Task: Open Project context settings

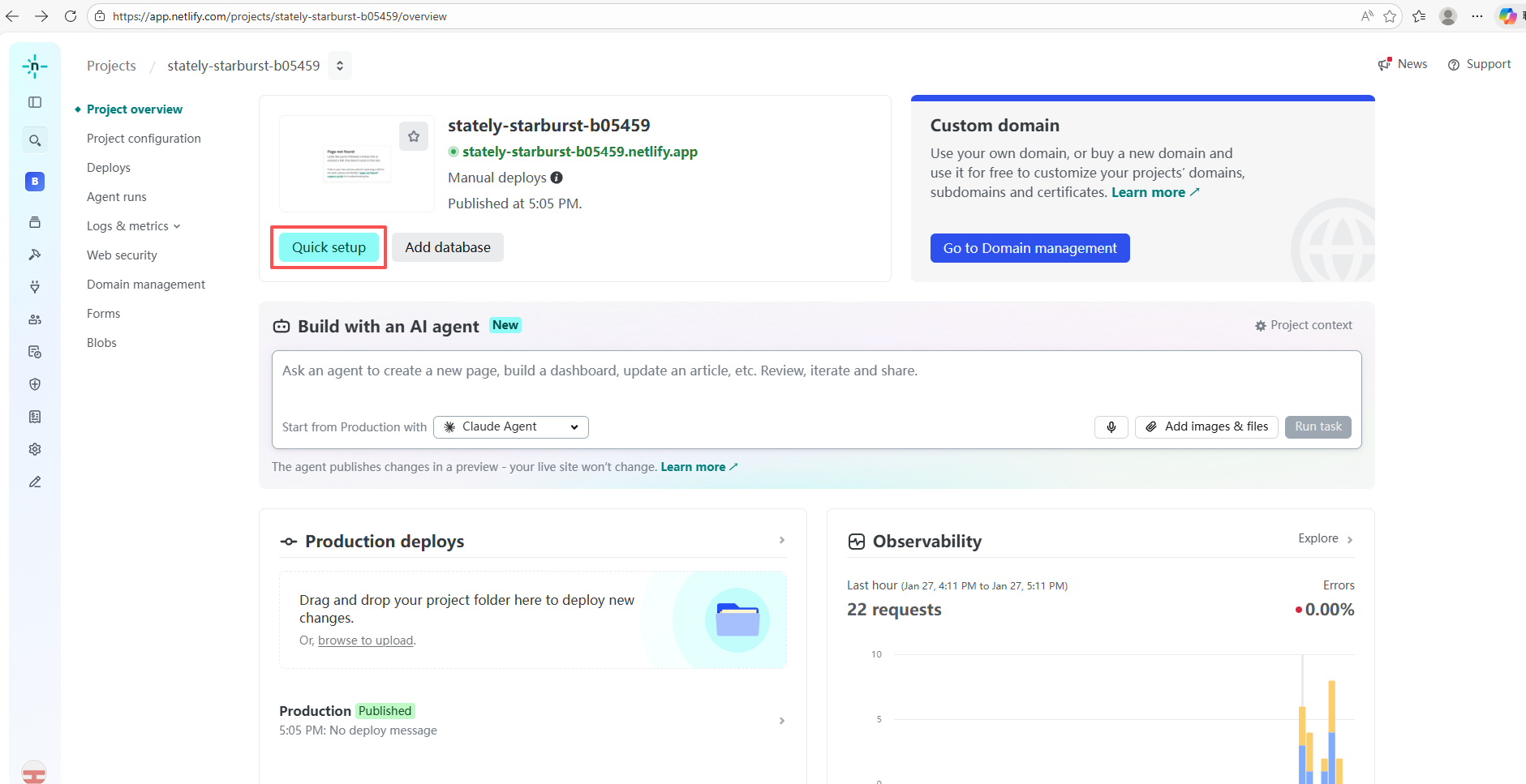Action: coord(1304,325)
